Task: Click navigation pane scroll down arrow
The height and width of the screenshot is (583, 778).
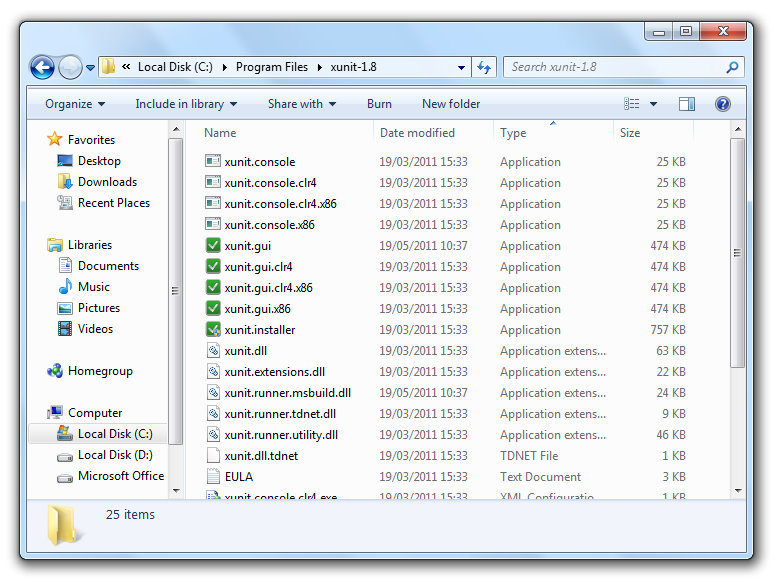Action: pyautogui.click(x=176, y=490)
